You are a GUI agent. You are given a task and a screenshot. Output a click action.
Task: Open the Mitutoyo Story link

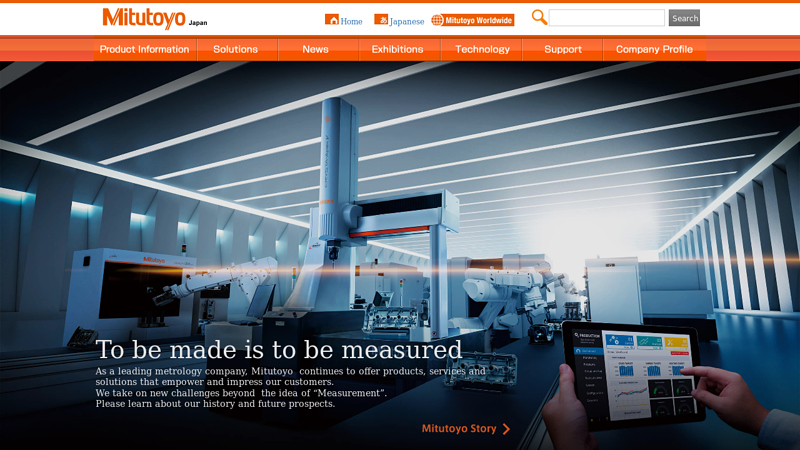coord(459,429)
